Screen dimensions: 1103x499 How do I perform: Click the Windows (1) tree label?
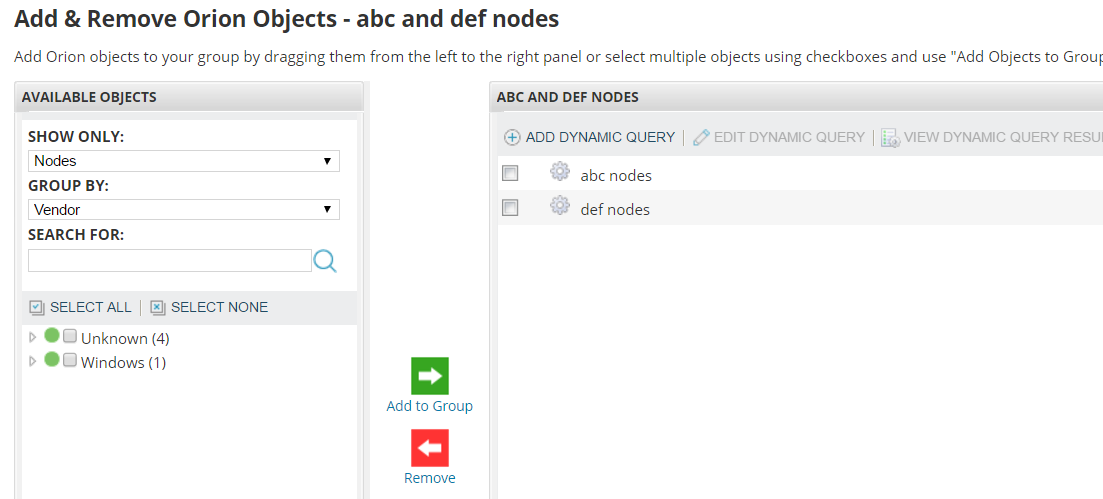(x=123, y=363)
